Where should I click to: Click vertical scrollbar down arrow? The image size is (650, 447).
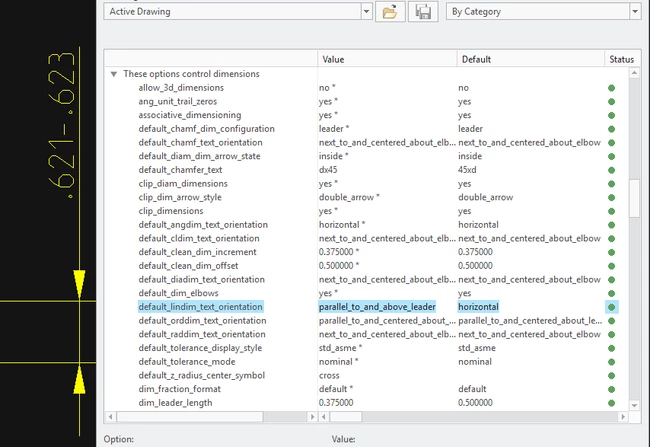pyautogui.click(x=634, y=405)
